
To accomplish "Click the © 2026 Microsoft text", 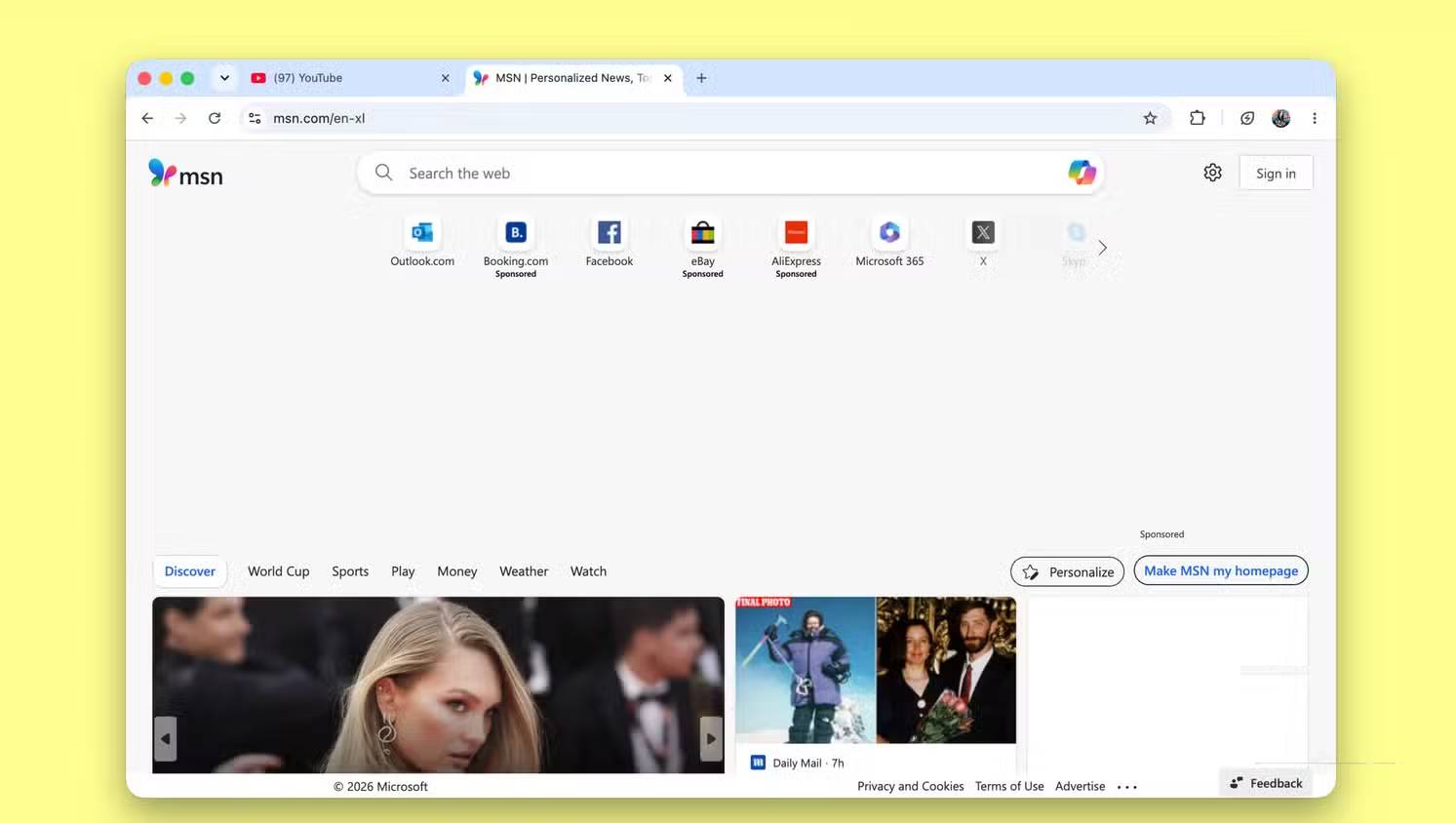I will click(x=380, y=786).
